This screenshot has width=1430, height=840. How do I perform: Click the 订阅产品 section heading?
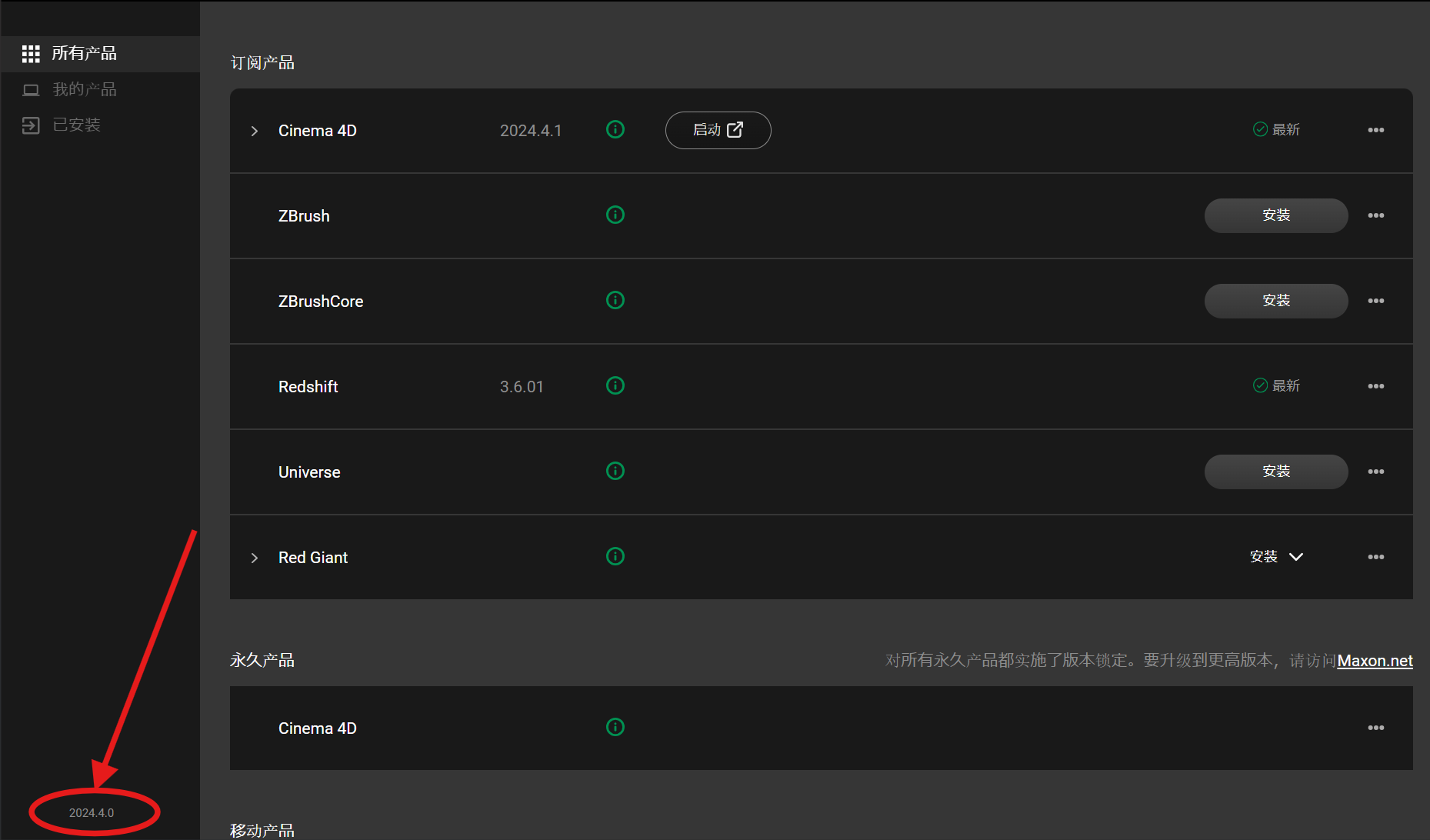262,63
